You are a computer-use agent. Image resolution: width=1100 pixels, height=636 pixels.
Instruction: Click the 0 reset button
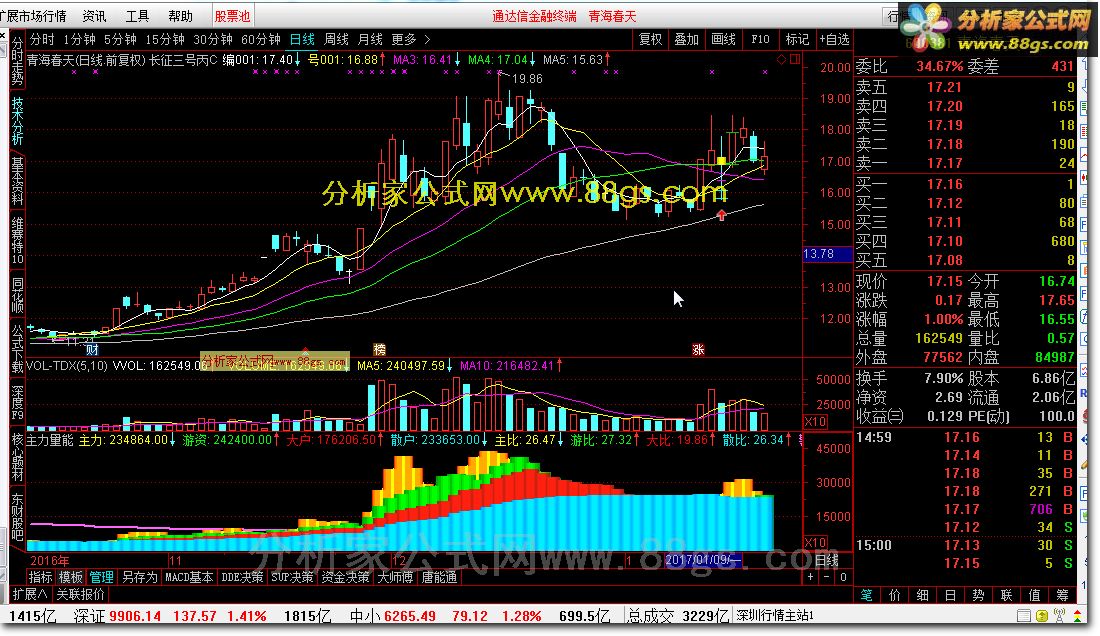tap(843, 576)
